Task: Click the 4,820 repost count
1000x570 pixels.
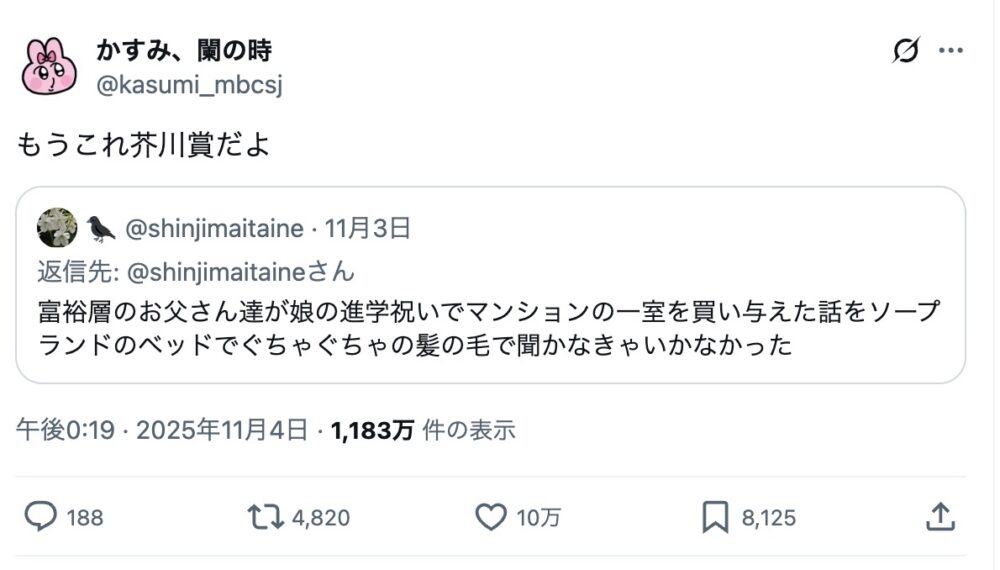Action: 320,518
